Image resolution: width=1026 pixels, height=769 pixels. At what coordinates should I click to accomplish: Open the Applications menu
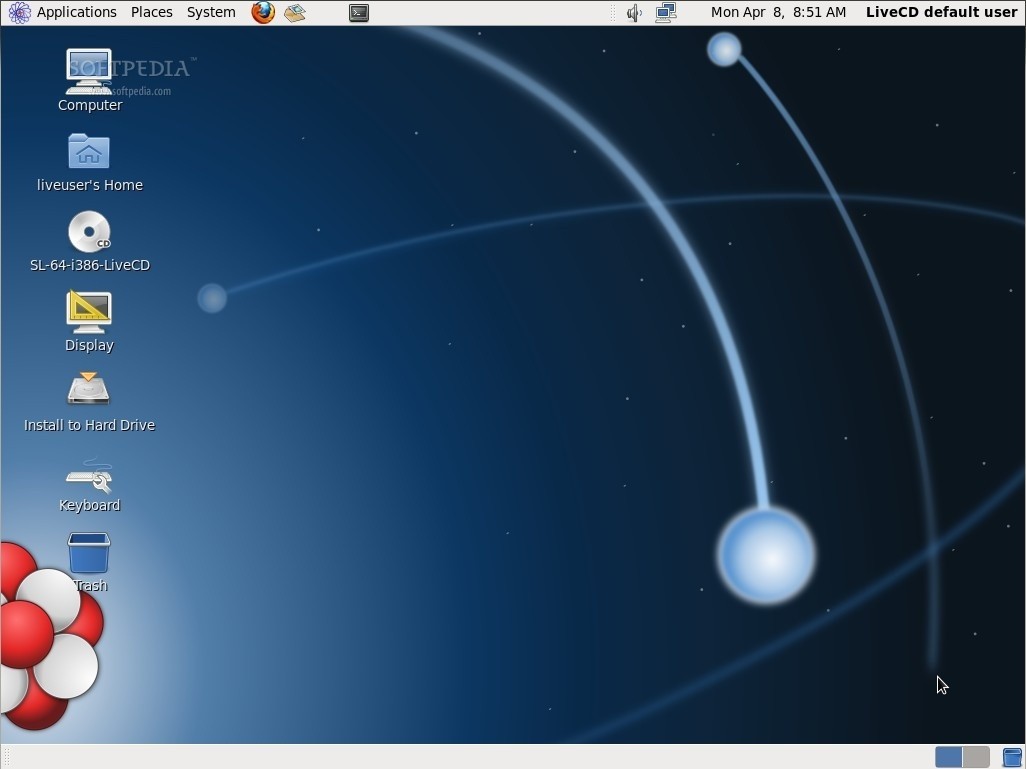click(77, 12)
